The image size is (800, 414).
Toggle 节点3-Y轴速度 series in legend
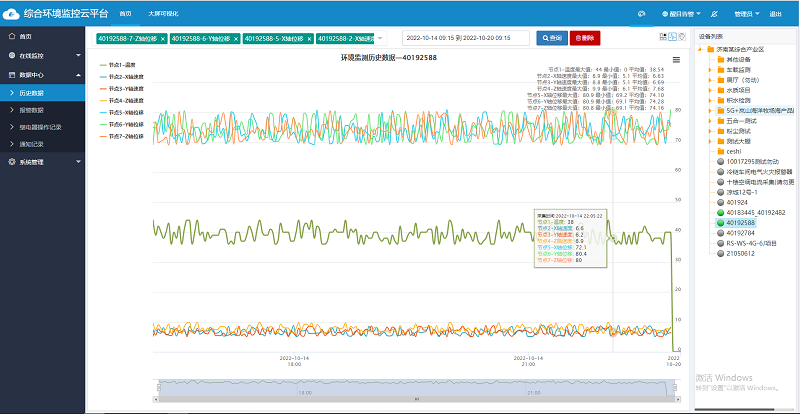[121, 89]
